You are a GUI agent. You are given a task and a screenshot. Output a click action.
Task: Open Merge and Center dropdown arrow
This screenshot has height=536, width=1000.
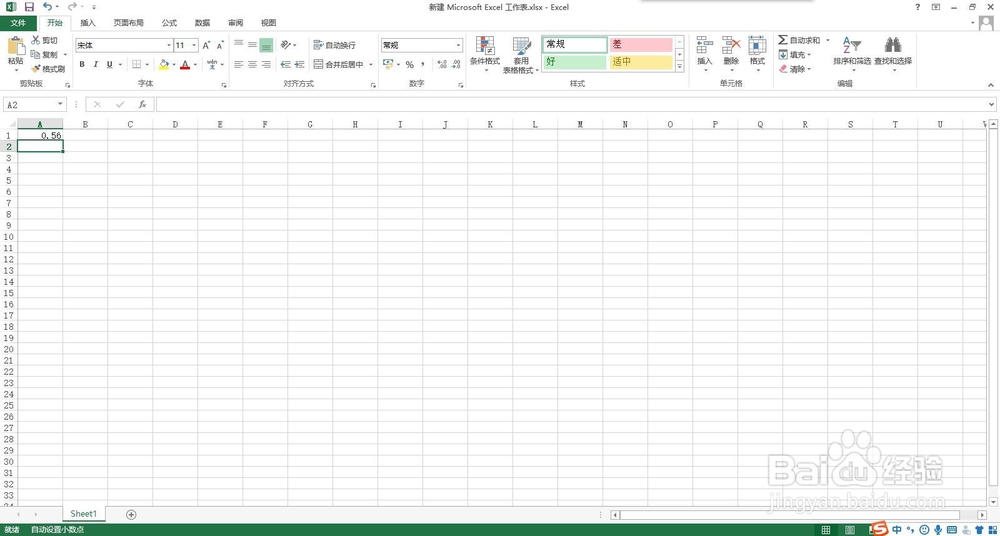tap(371, 64)
